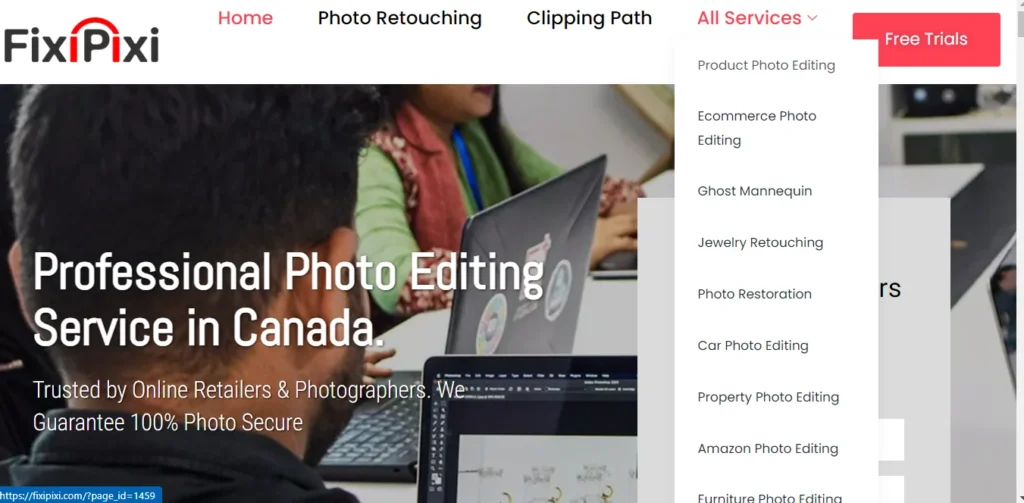
Task: Open Ghost Mannequin service page
Action: 754,191
